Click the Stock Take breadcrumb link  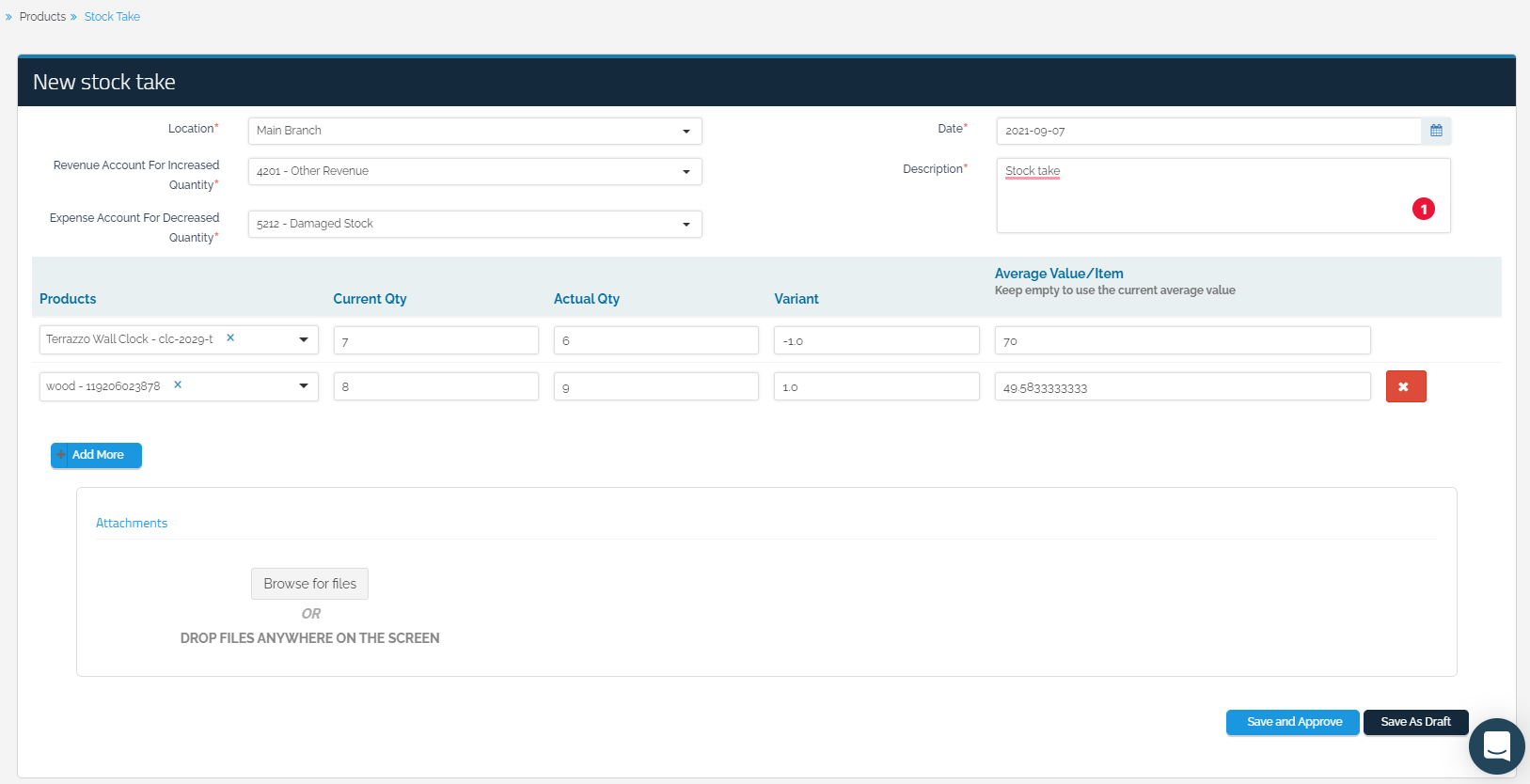(x=112, y=17)
